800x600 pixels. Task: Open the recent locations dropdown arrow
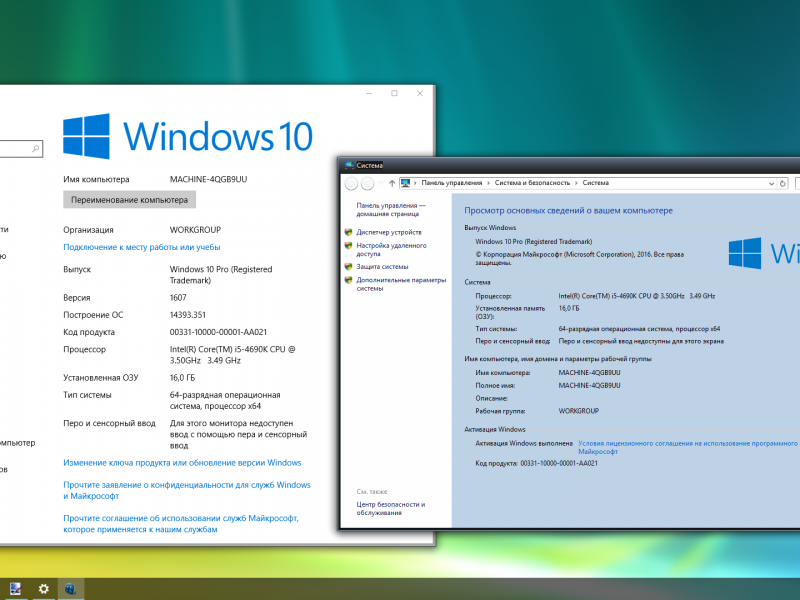[381, 183]
